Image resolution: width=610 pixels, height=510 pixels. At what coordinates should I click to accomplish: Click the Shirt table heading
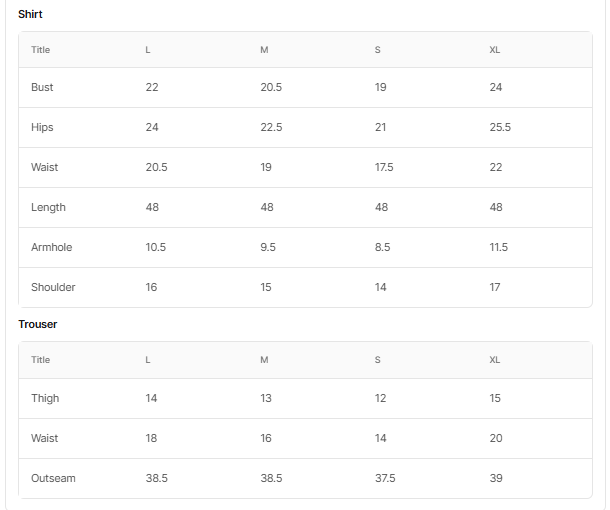pyautogui.click(x=30, y=15)
